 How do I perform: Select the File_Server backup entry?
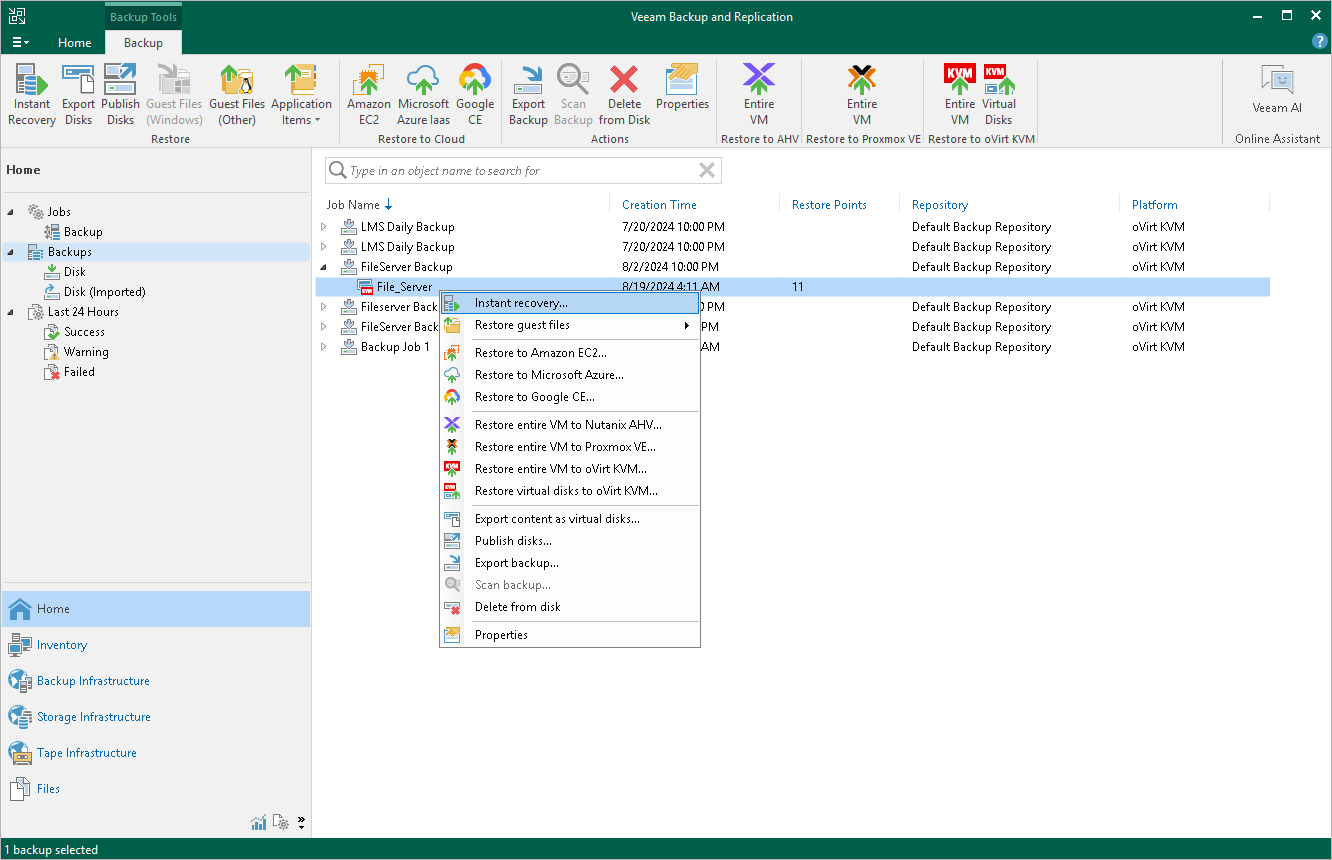[x=404, y=287]
